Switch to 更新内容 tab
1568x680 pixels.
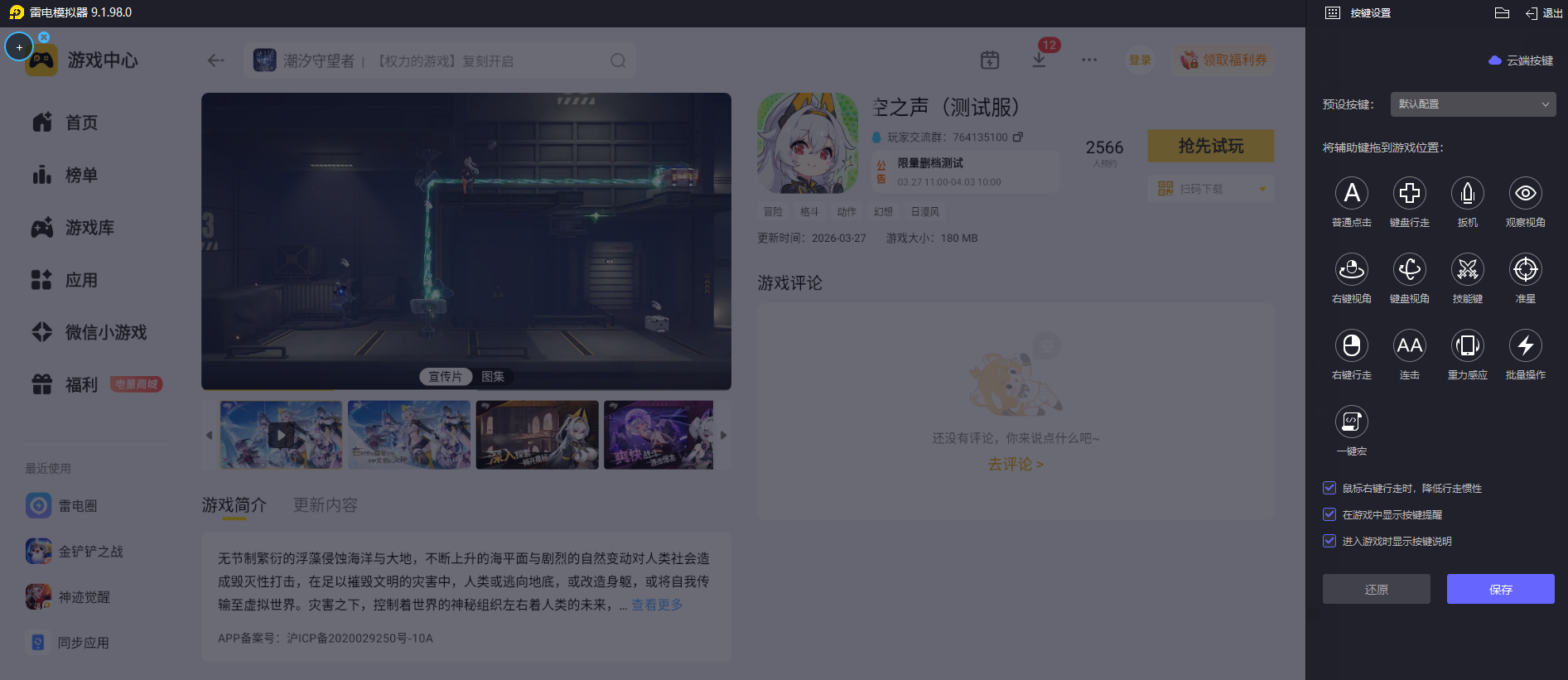(x=326, y=505)
